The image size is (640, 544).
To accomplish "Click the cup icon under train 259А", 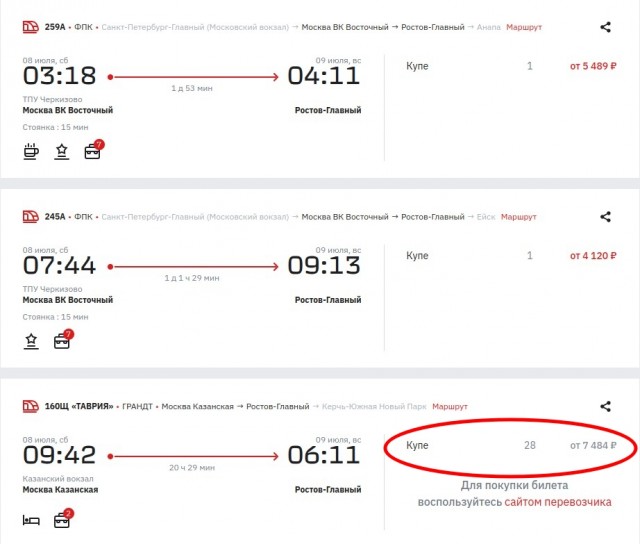I will [31, 152].
